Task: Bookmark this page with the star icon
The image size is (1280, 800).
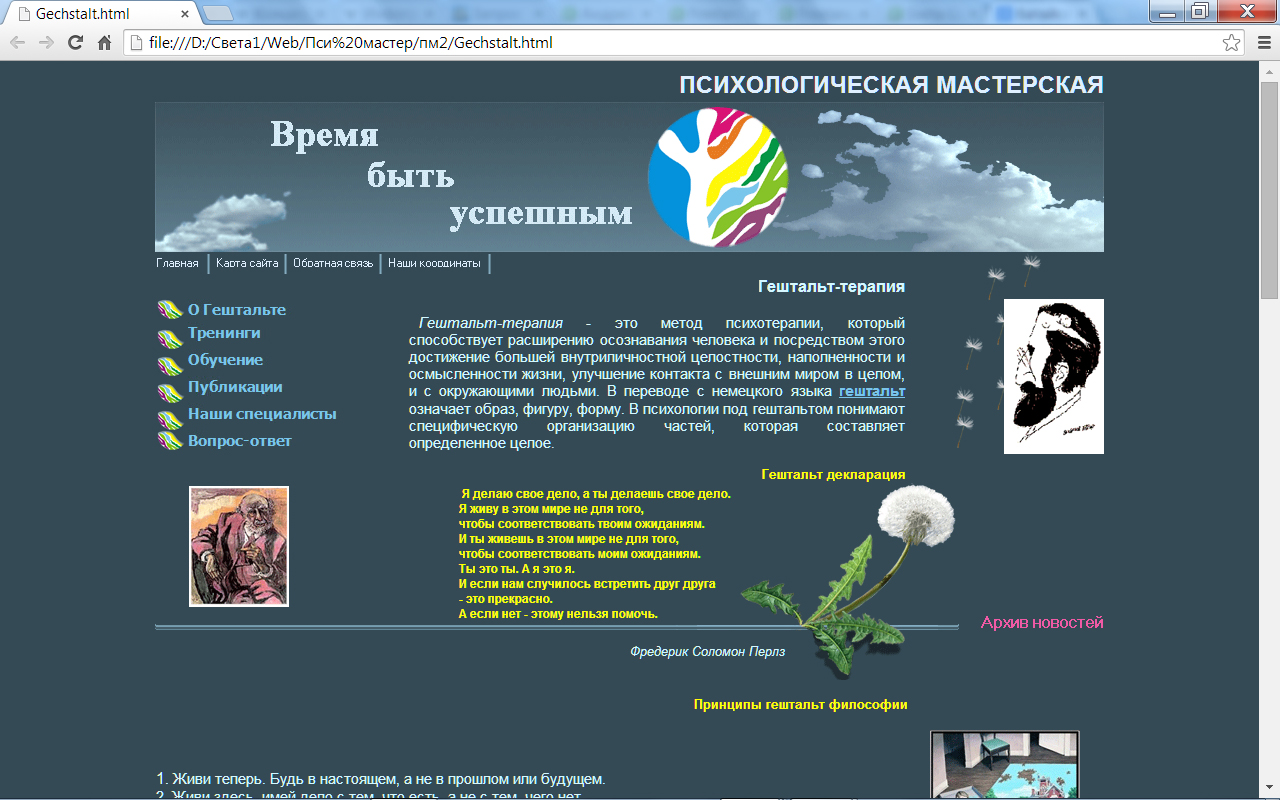Action: point(1232,43)
